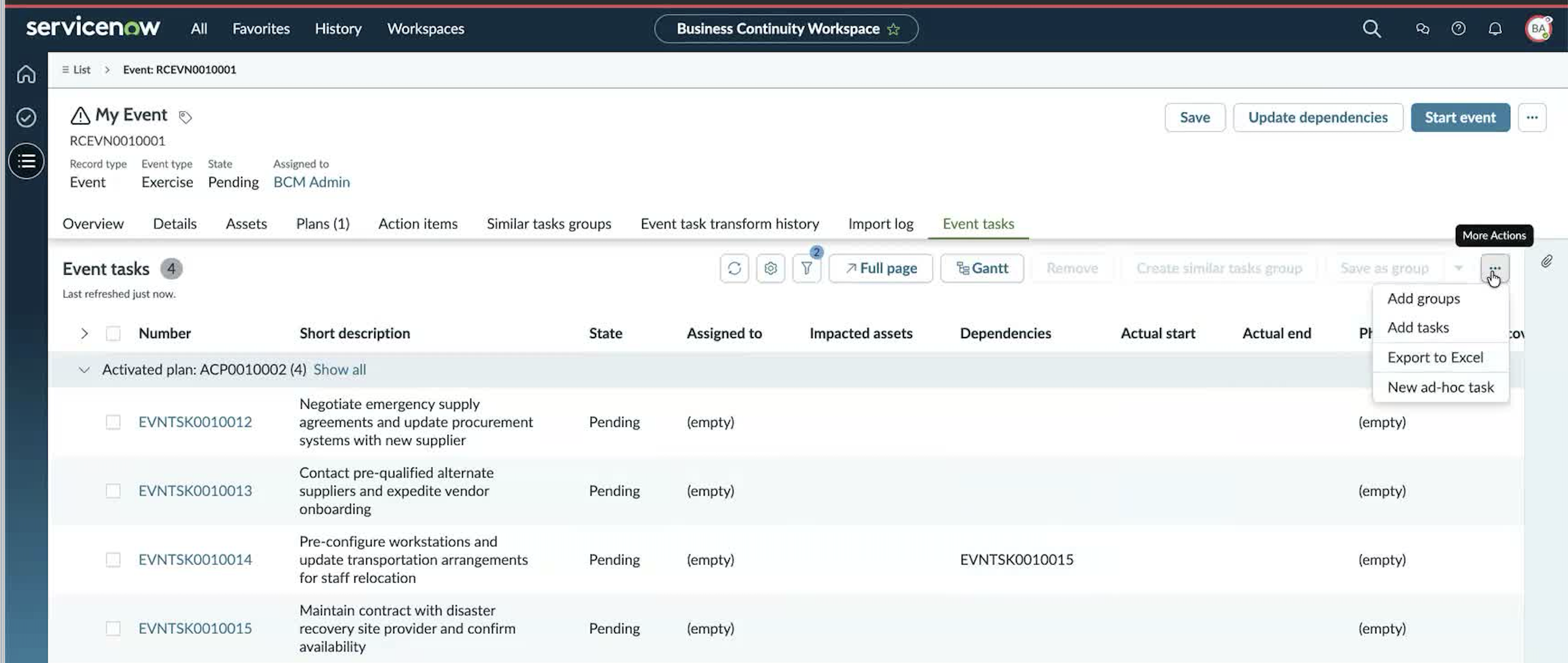The width and height of the screenshot is (1568, 663).
Task: Click Show all link for activated plan
Action: (339, 369)
